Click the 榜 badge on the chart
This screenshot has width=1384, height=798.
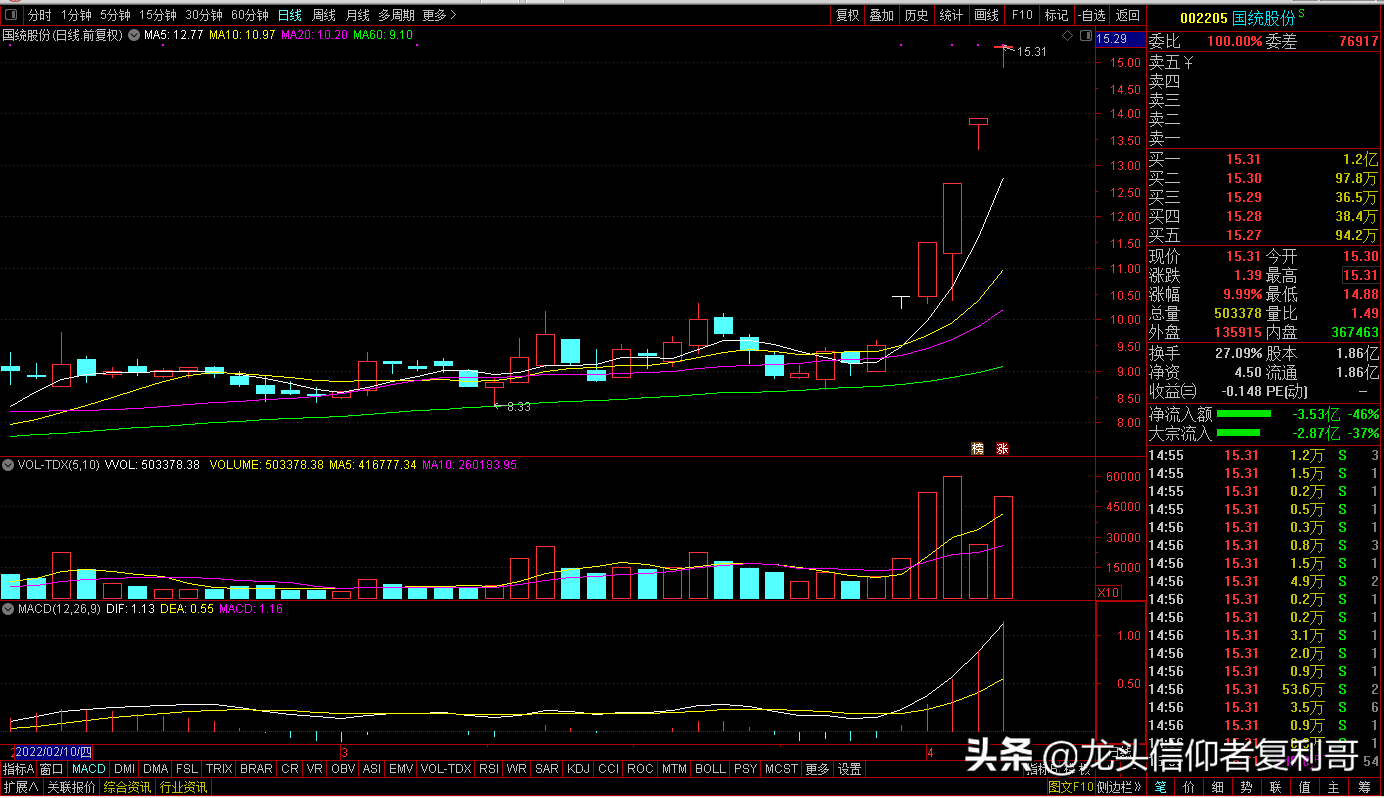click(x=977, y=448)
